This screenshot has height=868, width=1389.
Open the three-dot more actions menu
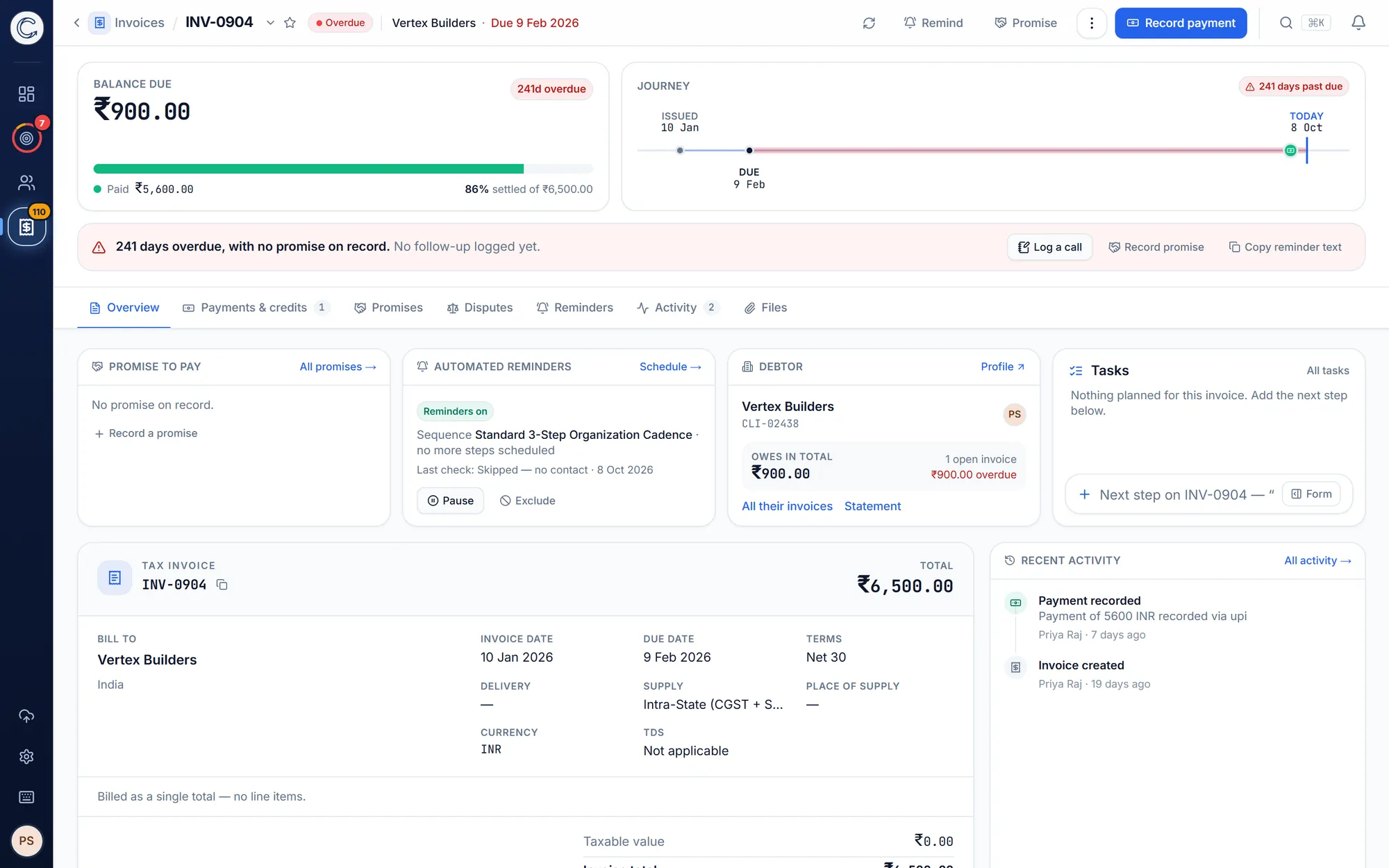pyautogui.click(x=1092, y=23)
